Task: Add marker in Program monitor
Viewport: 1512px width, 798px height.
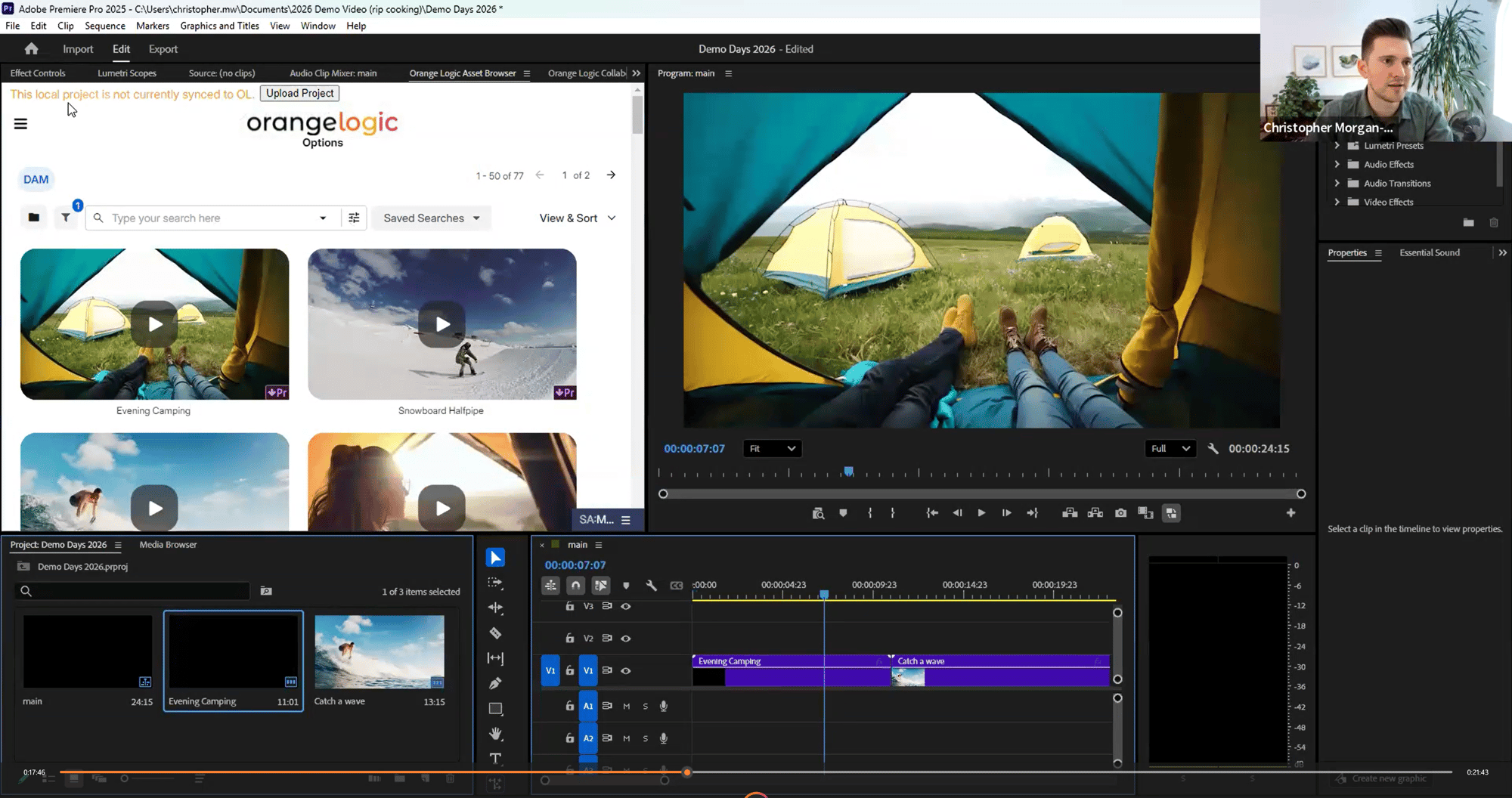Action: point(843,513)
